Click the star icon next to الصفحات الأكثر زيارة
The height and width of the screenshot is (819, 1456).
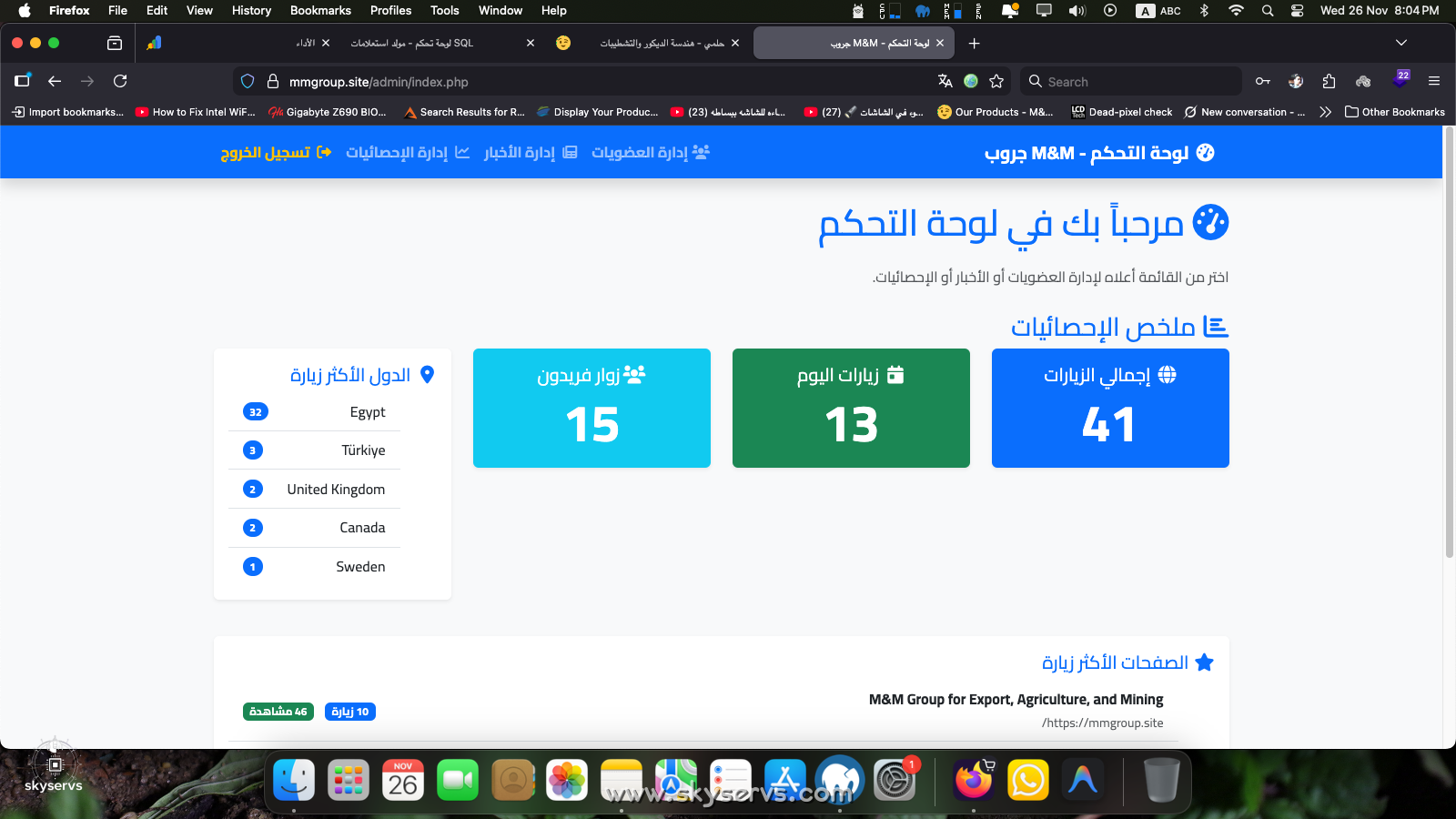pos(1205,662)
